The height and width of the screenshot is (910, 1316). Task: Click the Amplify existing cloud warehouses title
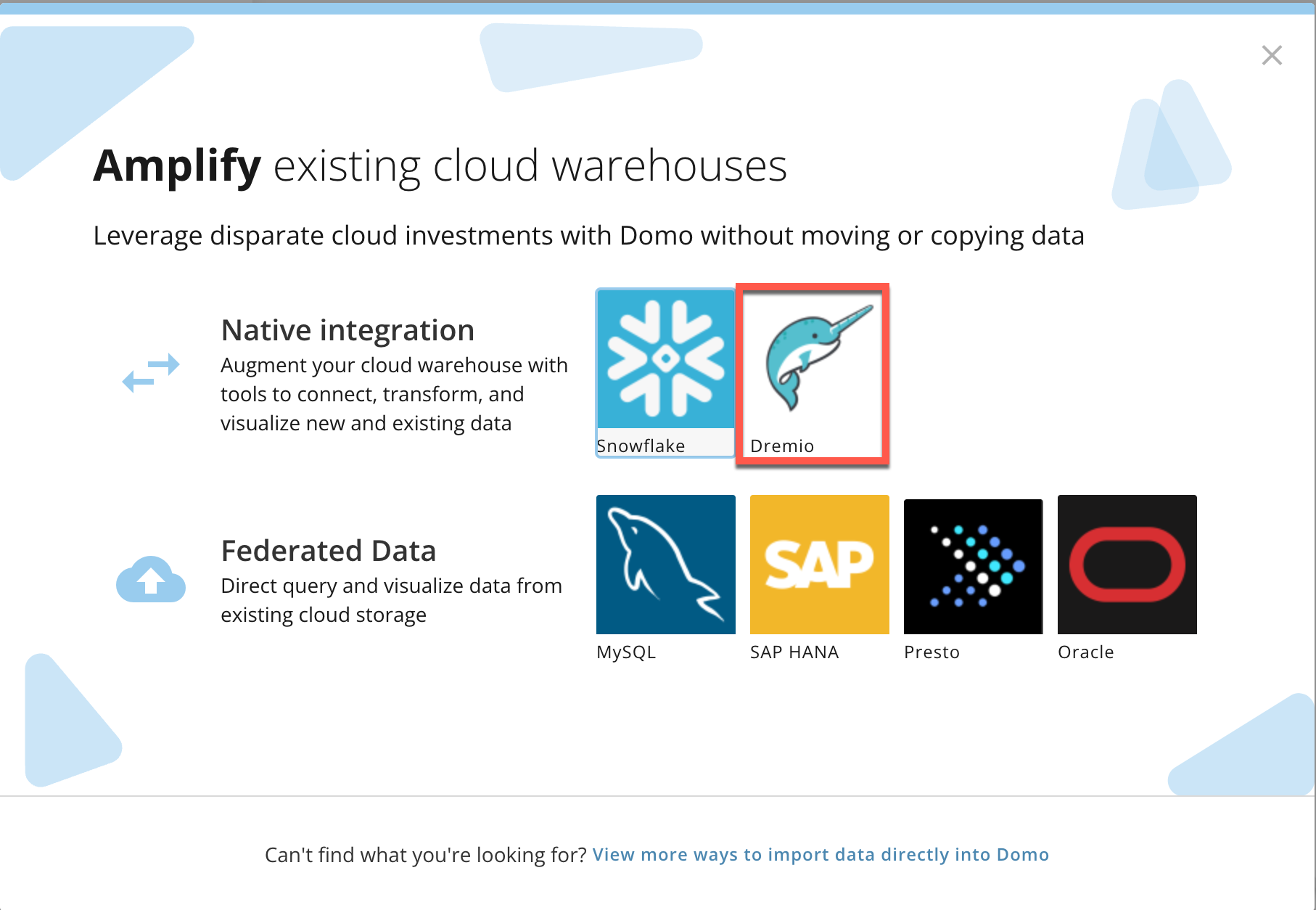(439, 165)
